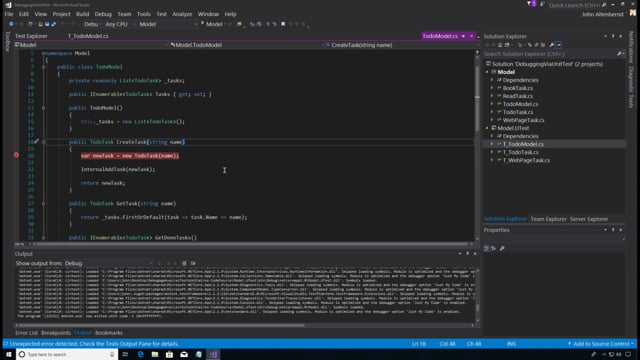Click the Task View icon on taskbar
This screenshot has width=640, height=360.
pos(125,354)
